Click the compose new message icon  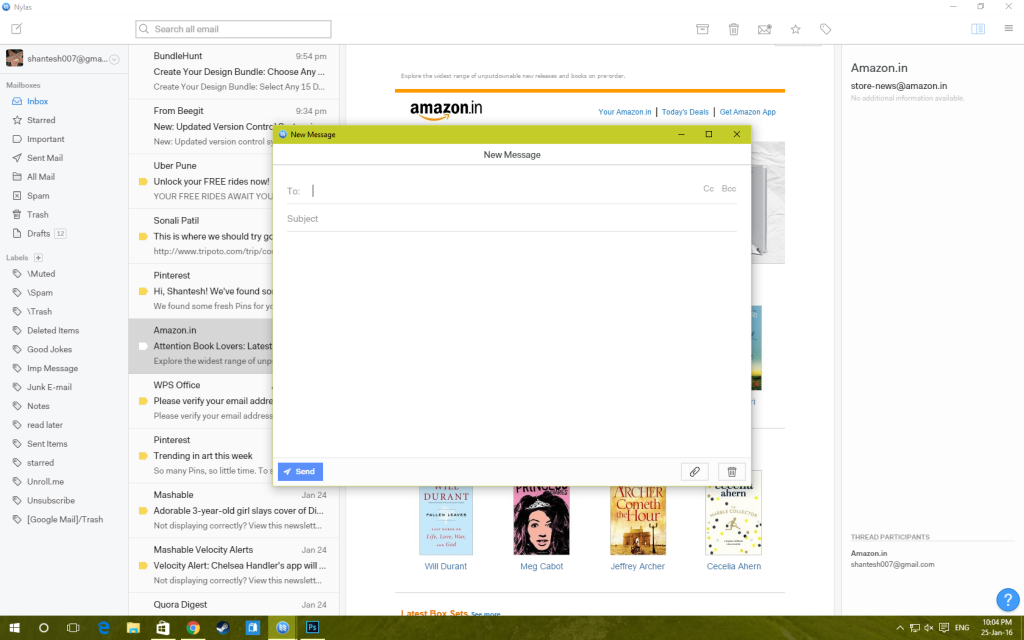(x=16, y=29)
